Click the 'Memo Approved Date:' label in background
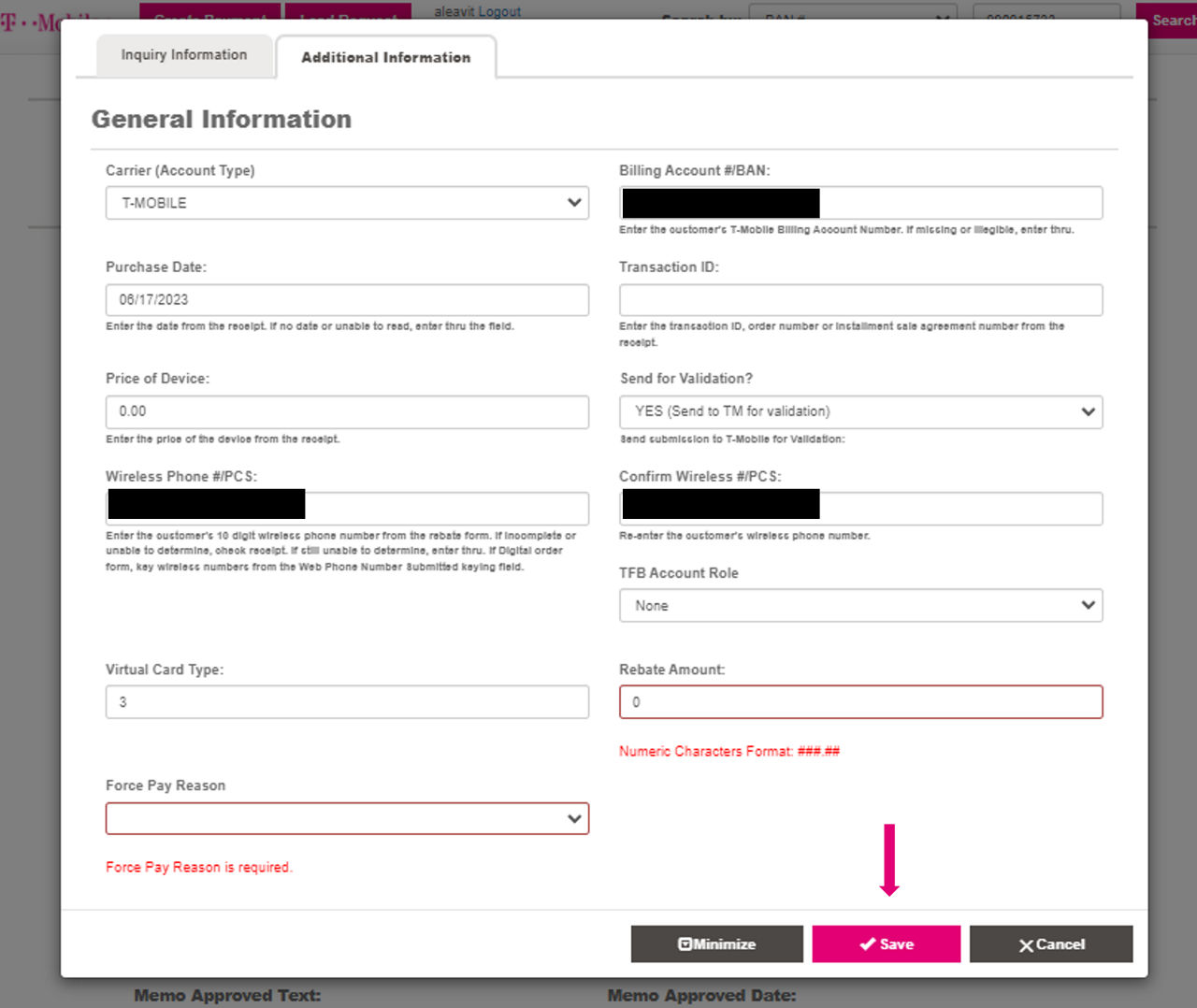The height and width of the screenshot is (1008, 1197). [701, 995]
